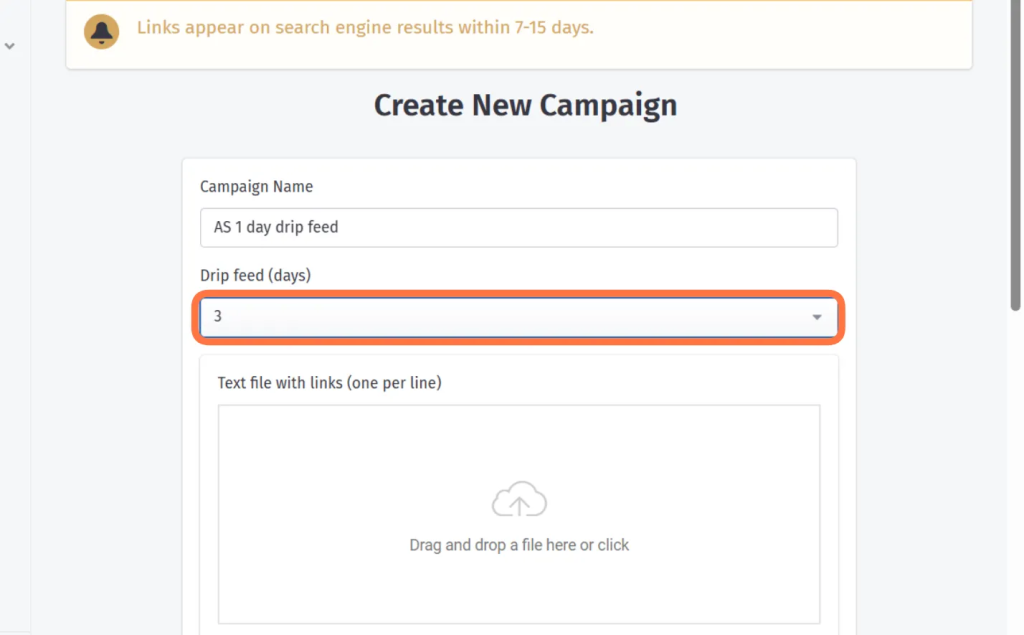Click the Create New Campaign heading
The image size is (1024, 635).
525,105
